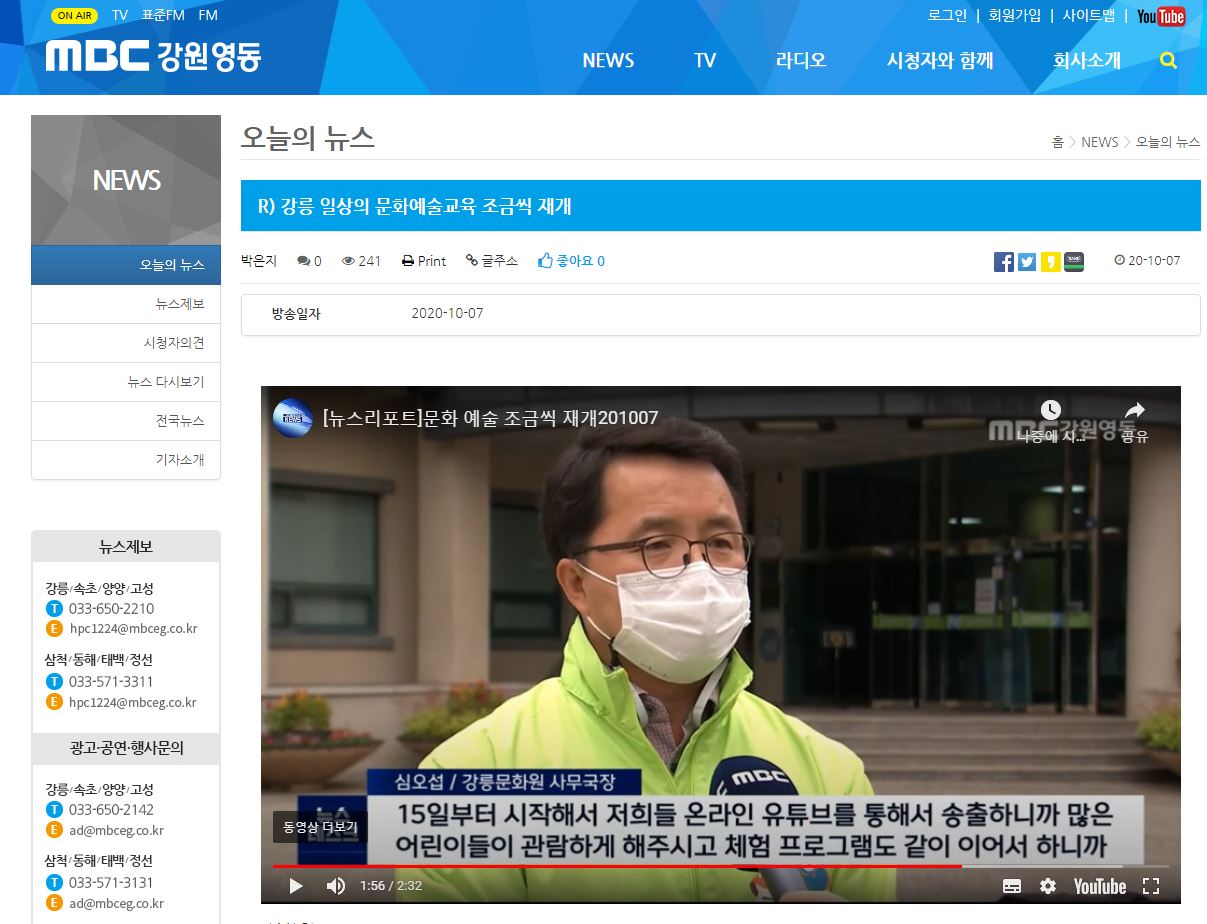
Task: Open 사이트맵 link
Action: click(1089, 16)
